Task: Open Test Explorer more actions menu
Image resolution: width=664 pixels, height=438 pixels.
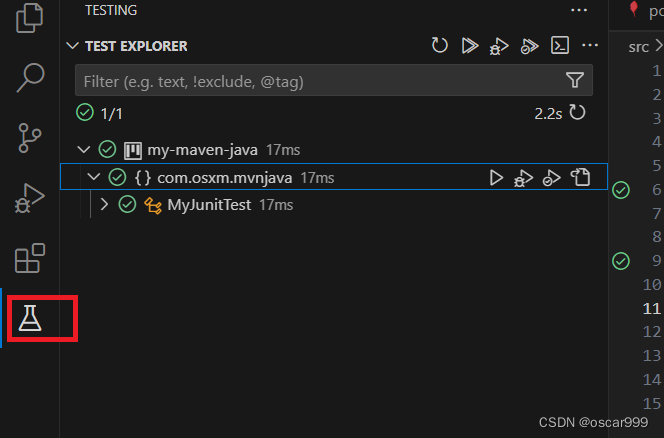Action: pyautogui.click(x=590, y=45)
